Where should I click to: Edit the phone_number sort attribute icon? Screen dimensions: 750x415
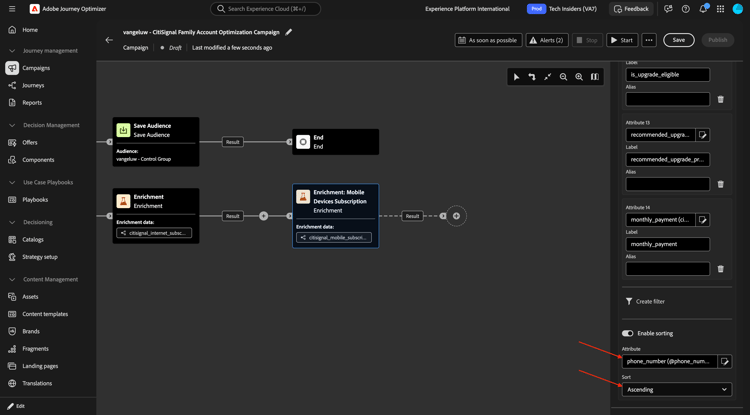click(725, 361)
